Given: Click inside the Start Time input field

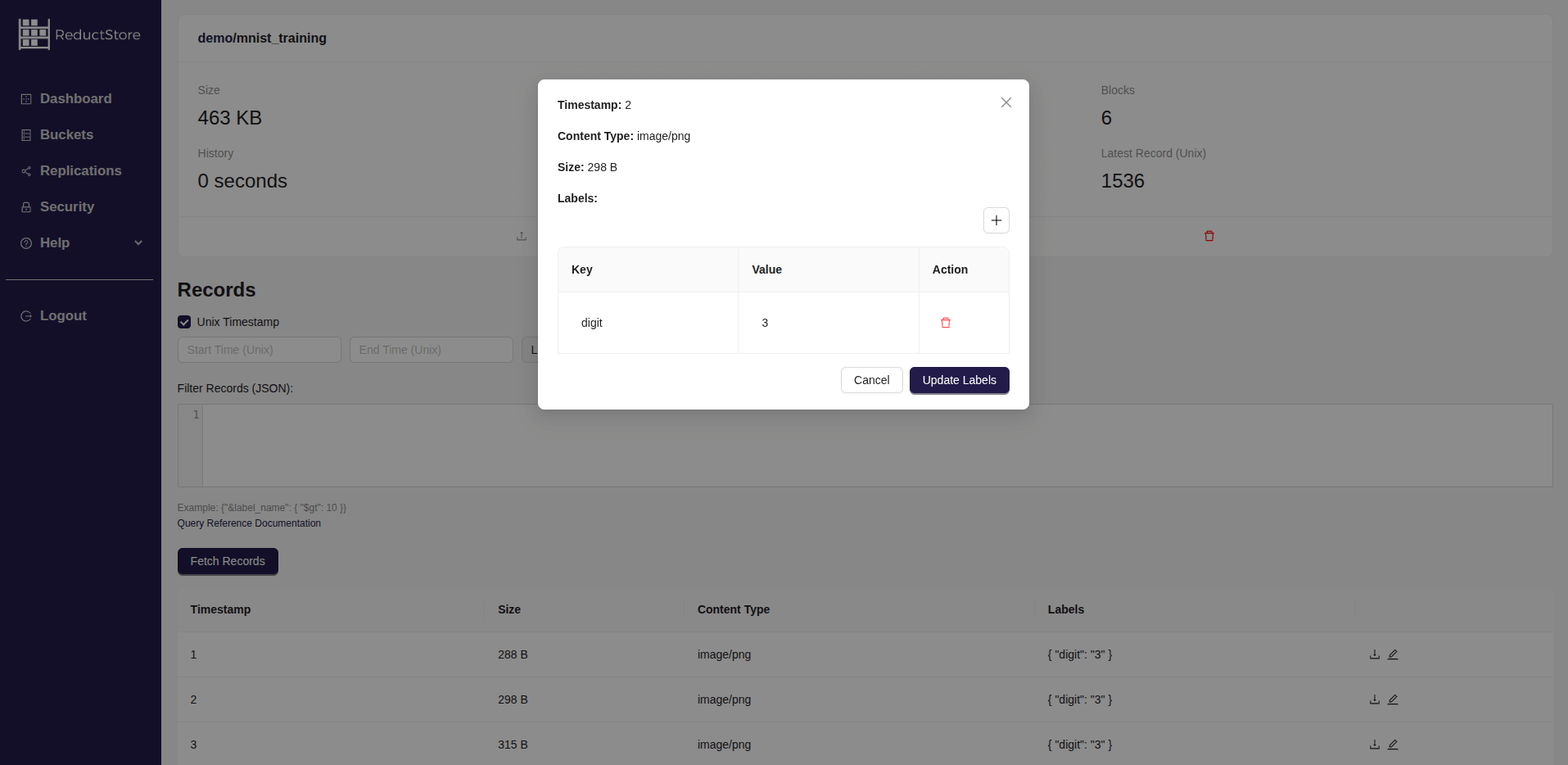Looking at the screenshot, I should [x=258, y=350].
